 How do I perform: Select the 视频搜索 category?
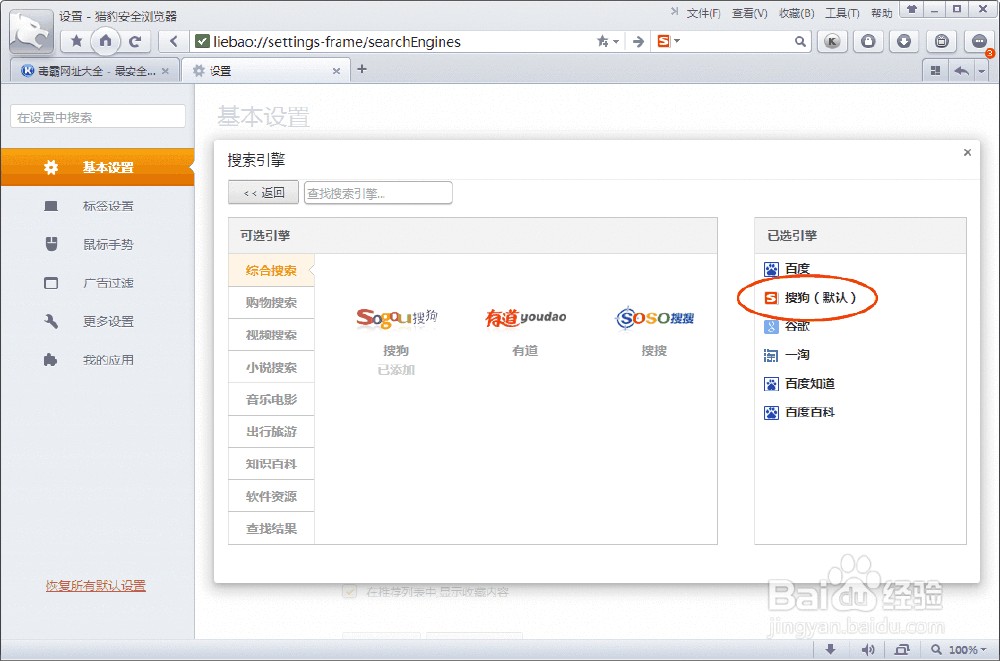[271, 335]
